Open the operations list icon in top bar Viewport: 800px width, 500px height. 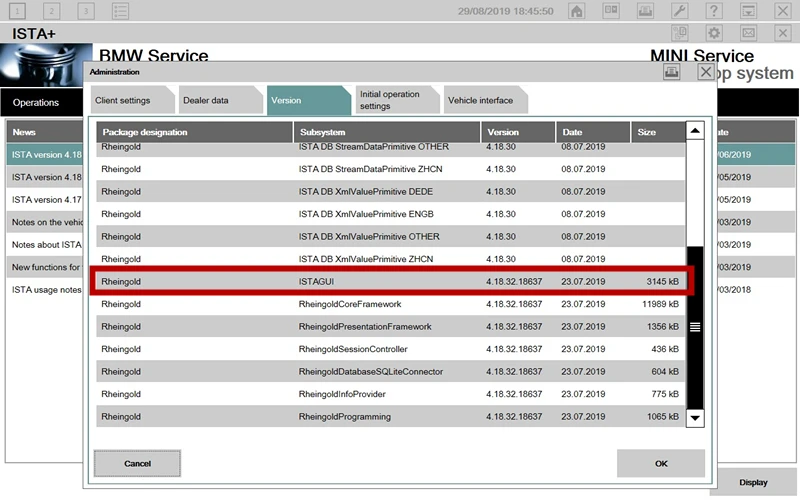(120, 11)
